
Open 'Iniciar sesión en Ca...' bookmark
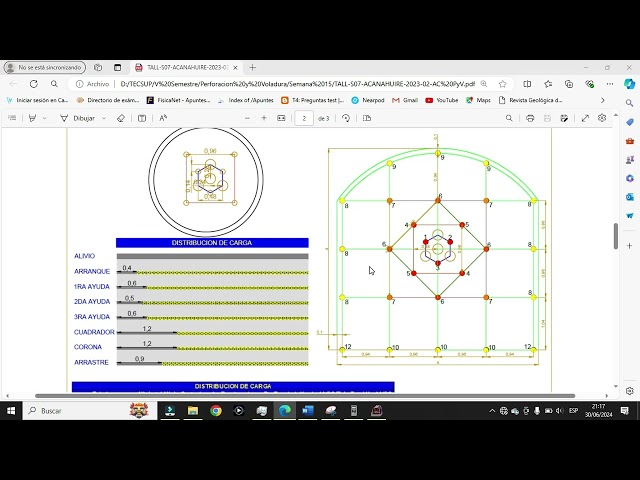coord(38,100)
